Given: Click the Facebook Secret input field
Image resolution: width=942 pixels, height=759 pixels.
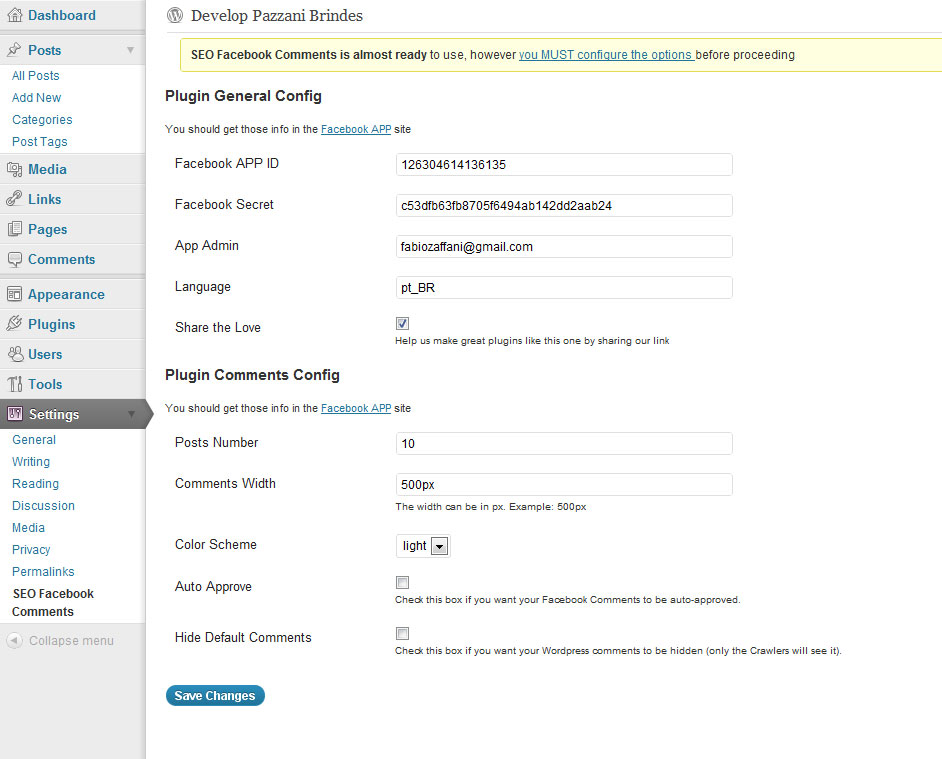Looking at the screenshot, I should click(x=564, y=206).
